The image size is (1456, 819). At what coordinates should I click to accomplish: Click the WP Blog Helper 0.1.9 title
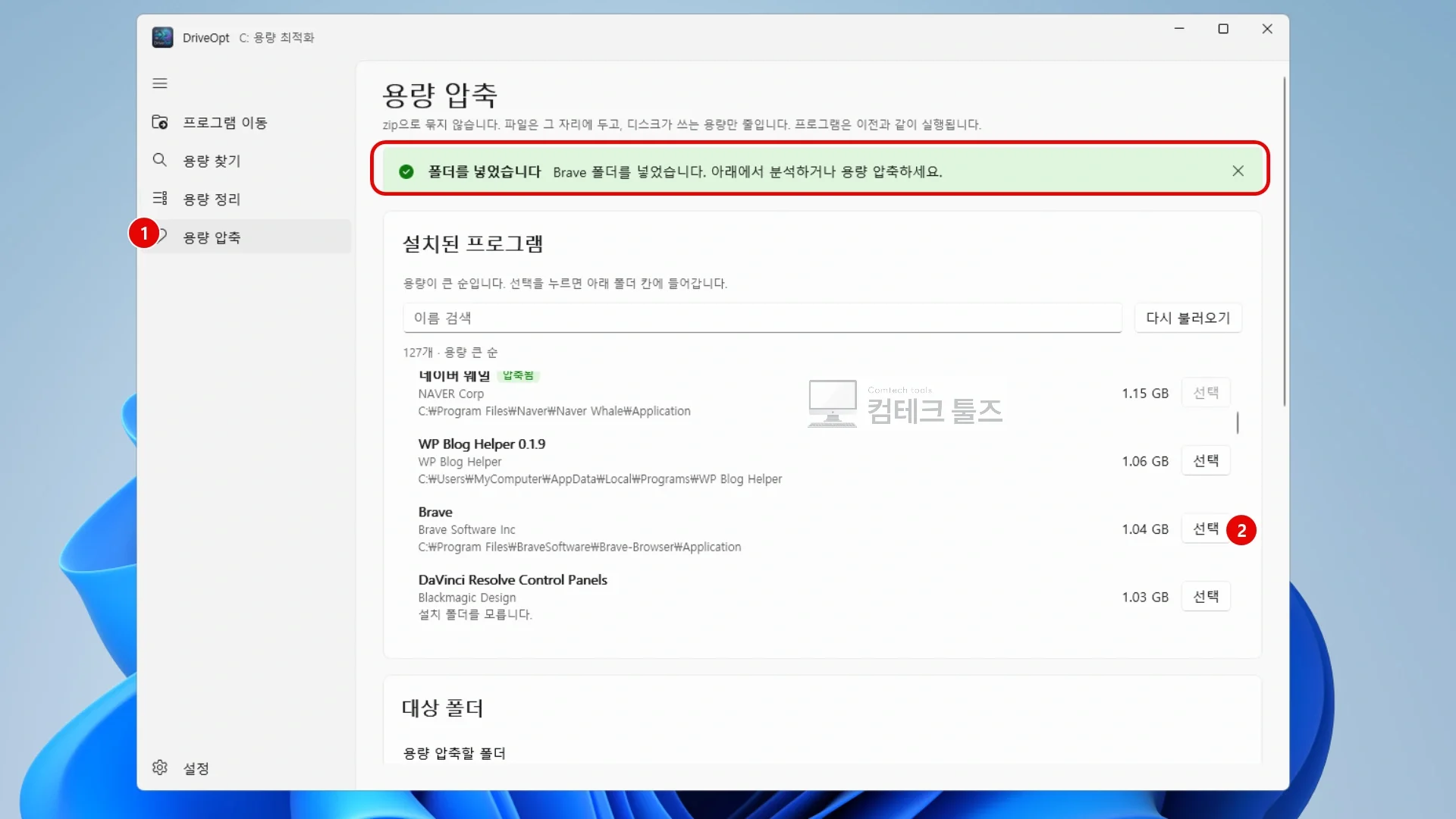482,444
